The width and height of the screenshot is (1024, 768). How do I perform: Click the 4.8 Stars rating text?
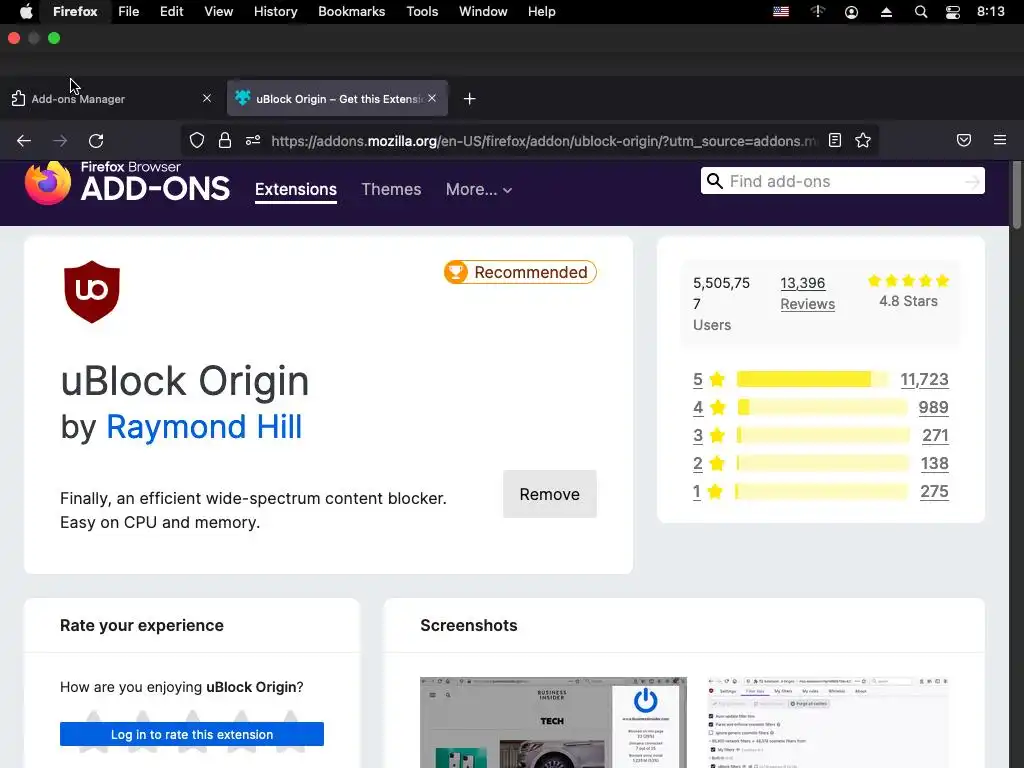click(x=908, y=301)
